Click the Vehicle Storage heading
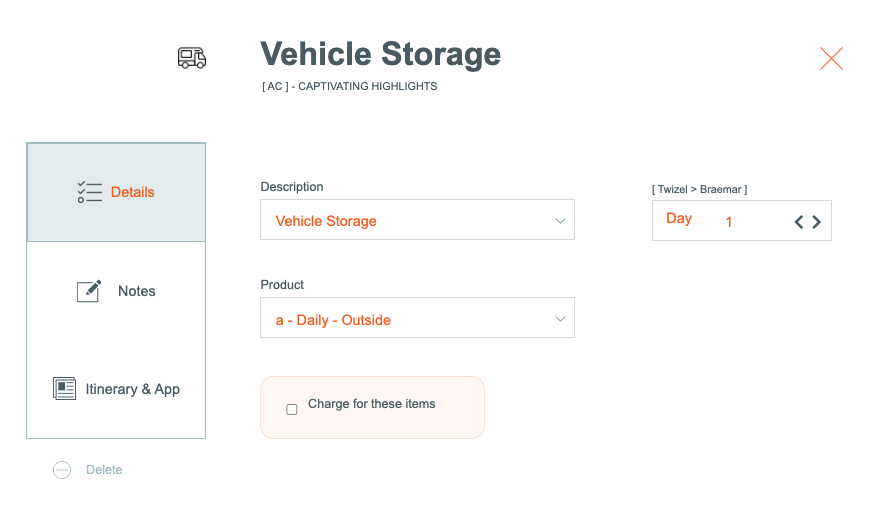895x518 pixels. [x=380, y=54]
